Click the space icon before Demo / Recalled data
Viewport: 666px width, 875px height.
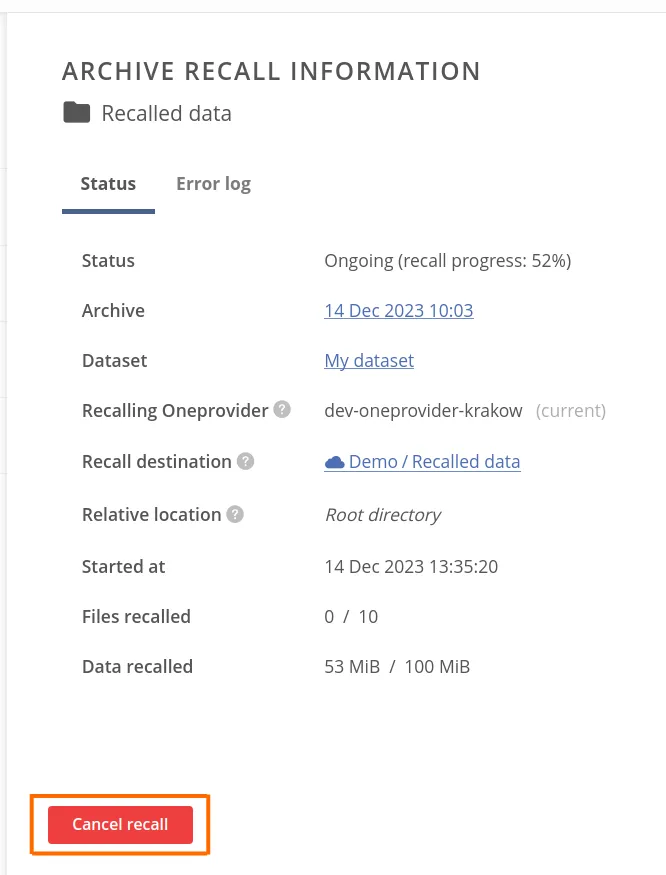[x=334, y=461]
